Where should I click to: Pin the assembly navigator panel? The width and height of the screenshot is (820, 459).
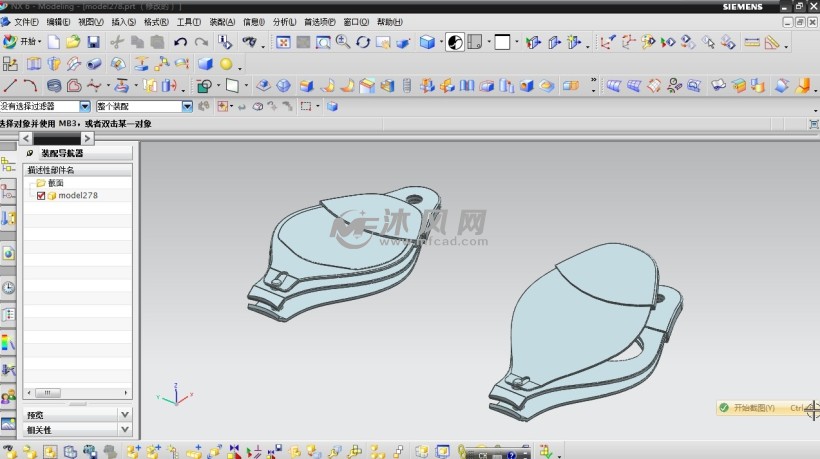click(29, 153)
